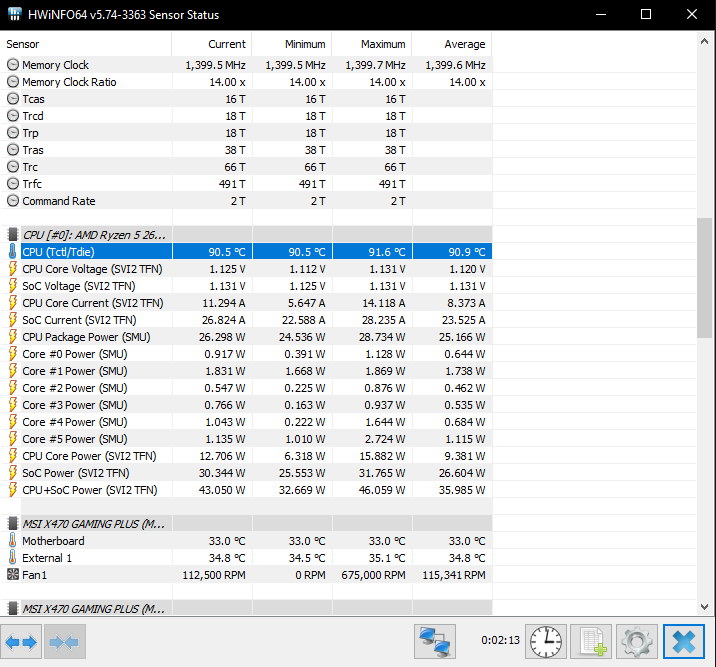Click the vertical scrollbar thumb
The width and height of the screenshot is (716, 667).
704,278
